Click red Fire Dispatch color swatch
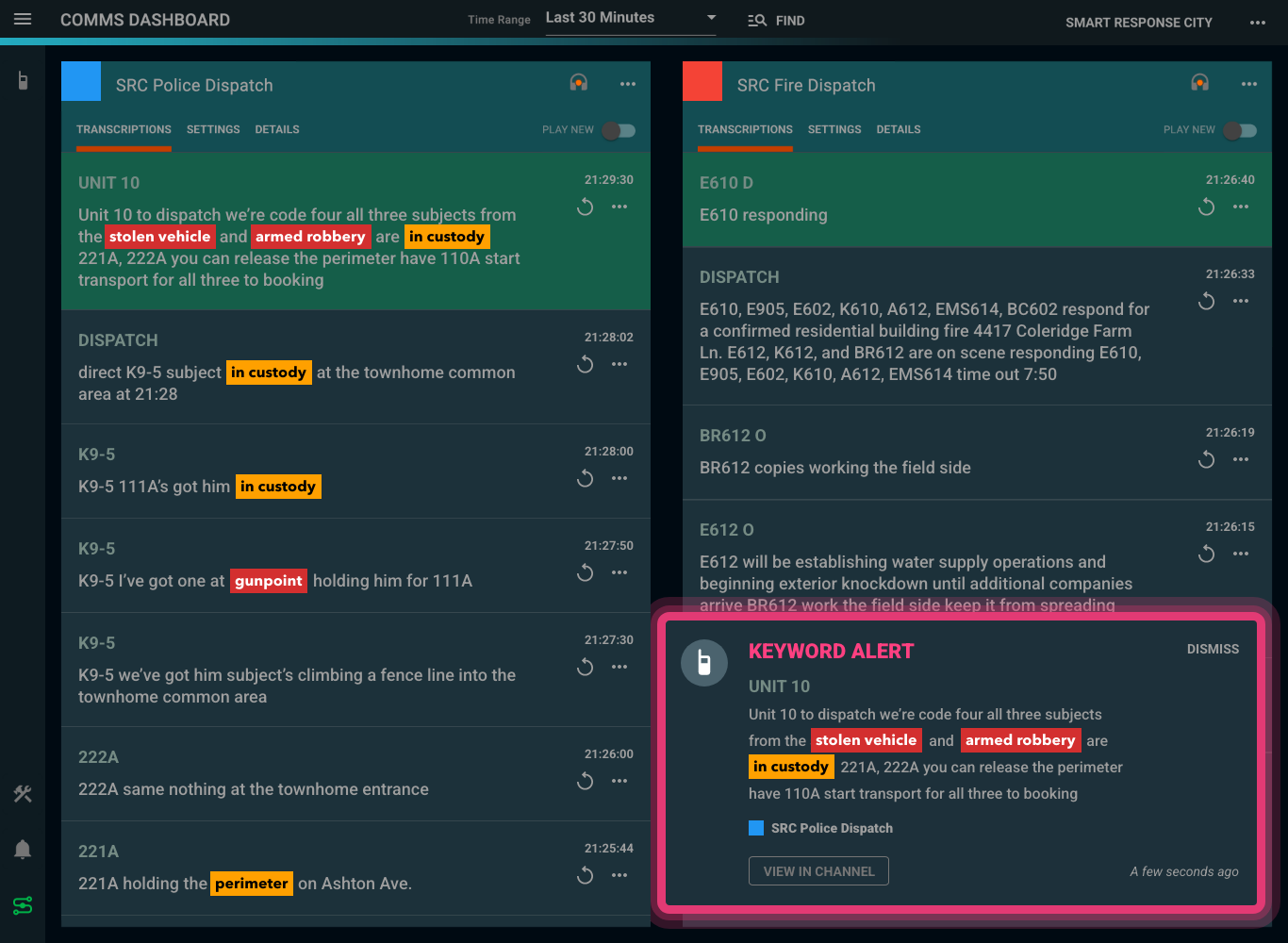This screenshot has width=1288, height=943. (702, 81)
